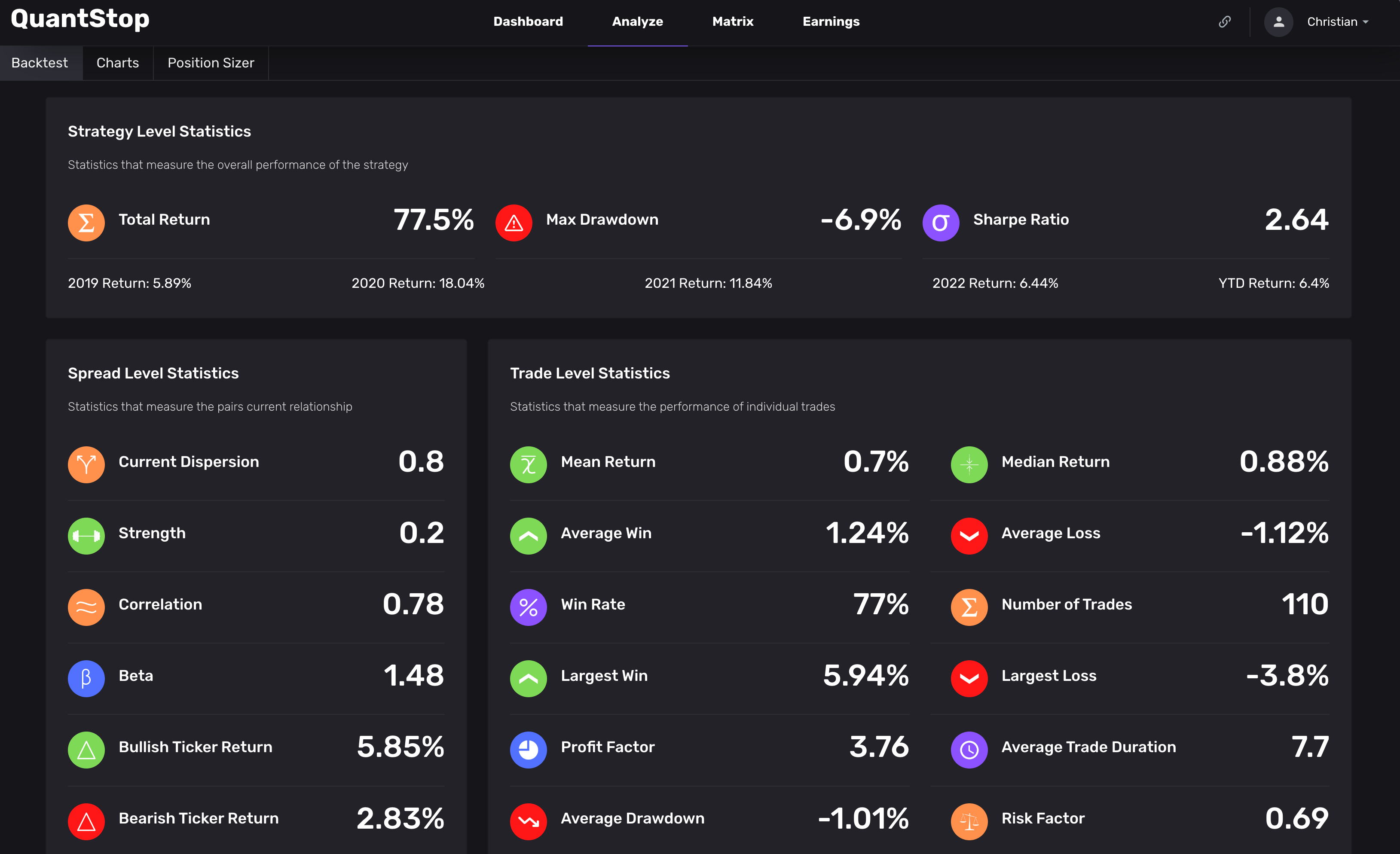
Task: Open the Christian account dropdown
Action: pos(1338,21)
